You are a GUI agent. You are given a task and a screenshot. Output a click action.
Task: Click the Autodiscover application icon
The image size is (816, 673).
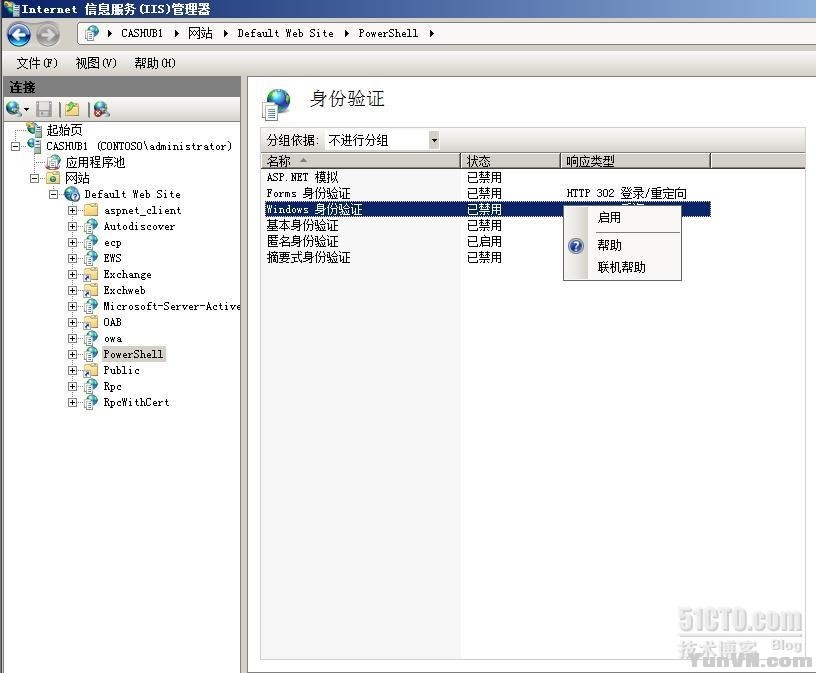[x=91, y=226]
